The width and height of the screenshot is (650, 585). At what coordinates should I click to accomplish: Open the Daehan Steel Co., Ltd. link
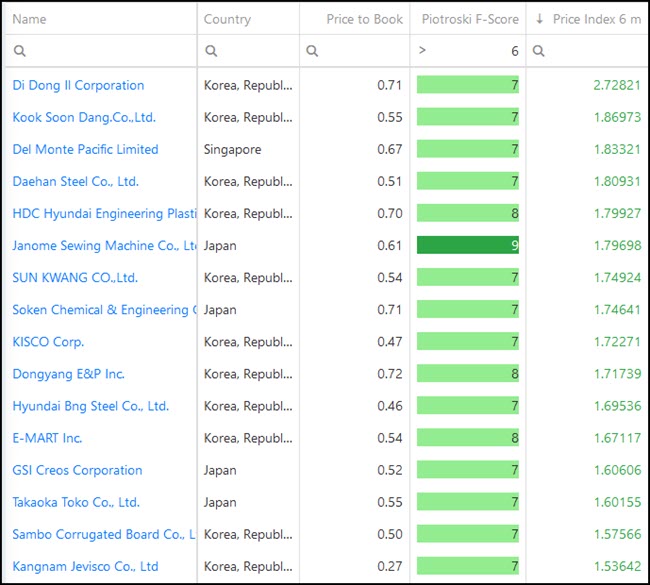click(75, 182)
